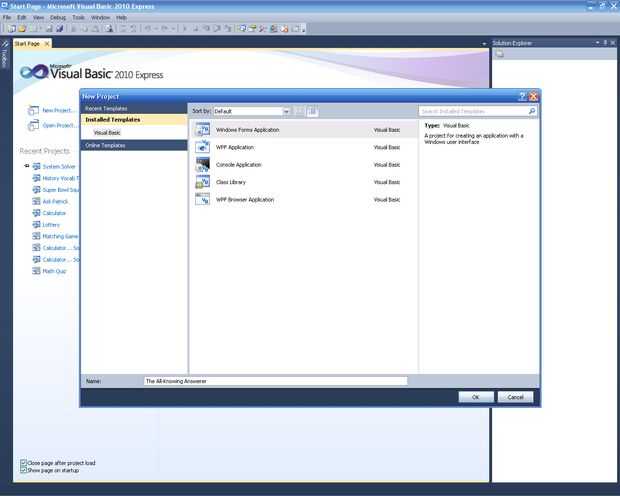Open the Properties Window toolbar icon

click(252, 28)
